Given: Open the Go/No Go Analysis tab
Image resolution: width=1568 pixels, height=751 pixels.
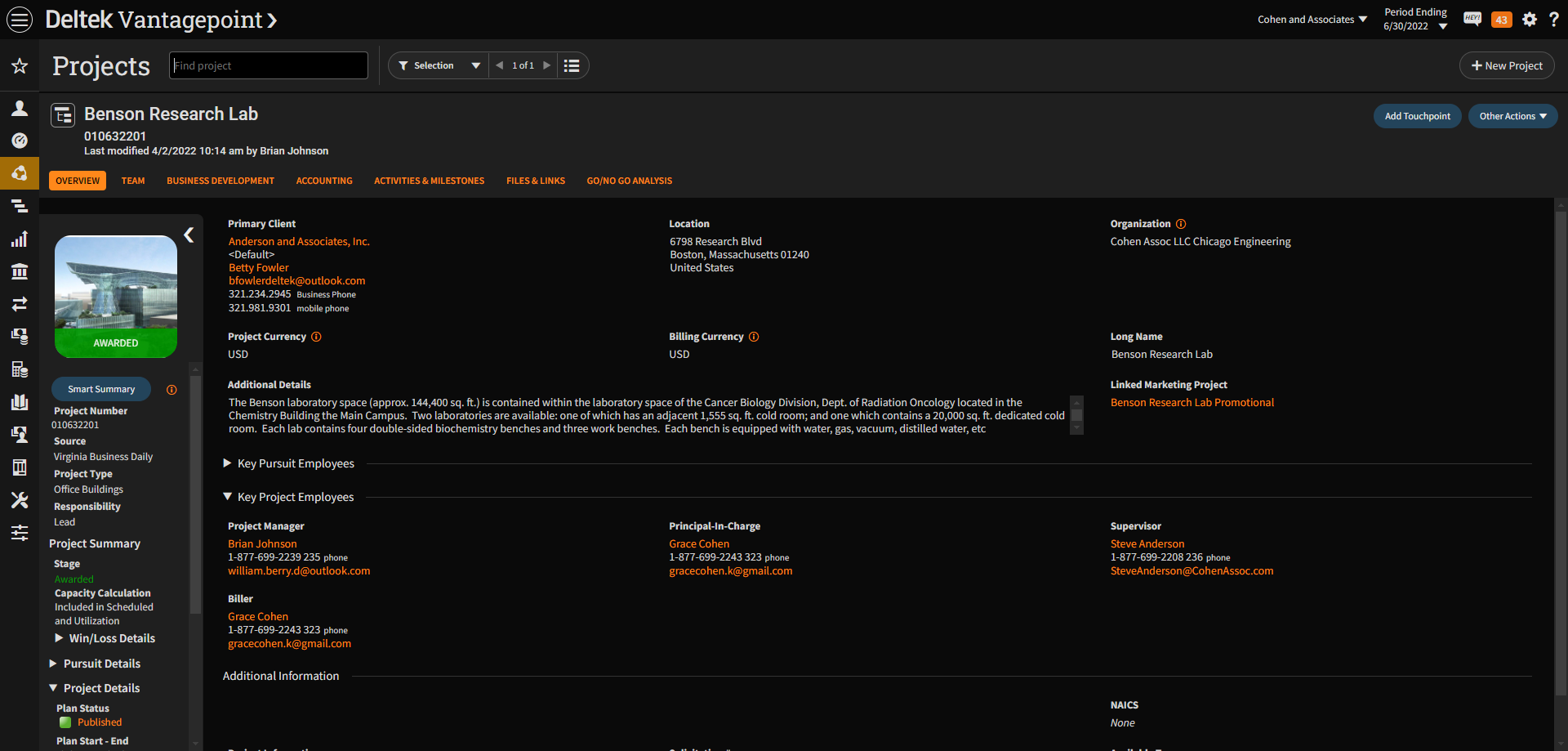Looking at the screenshot, I should tap(629, 181).
